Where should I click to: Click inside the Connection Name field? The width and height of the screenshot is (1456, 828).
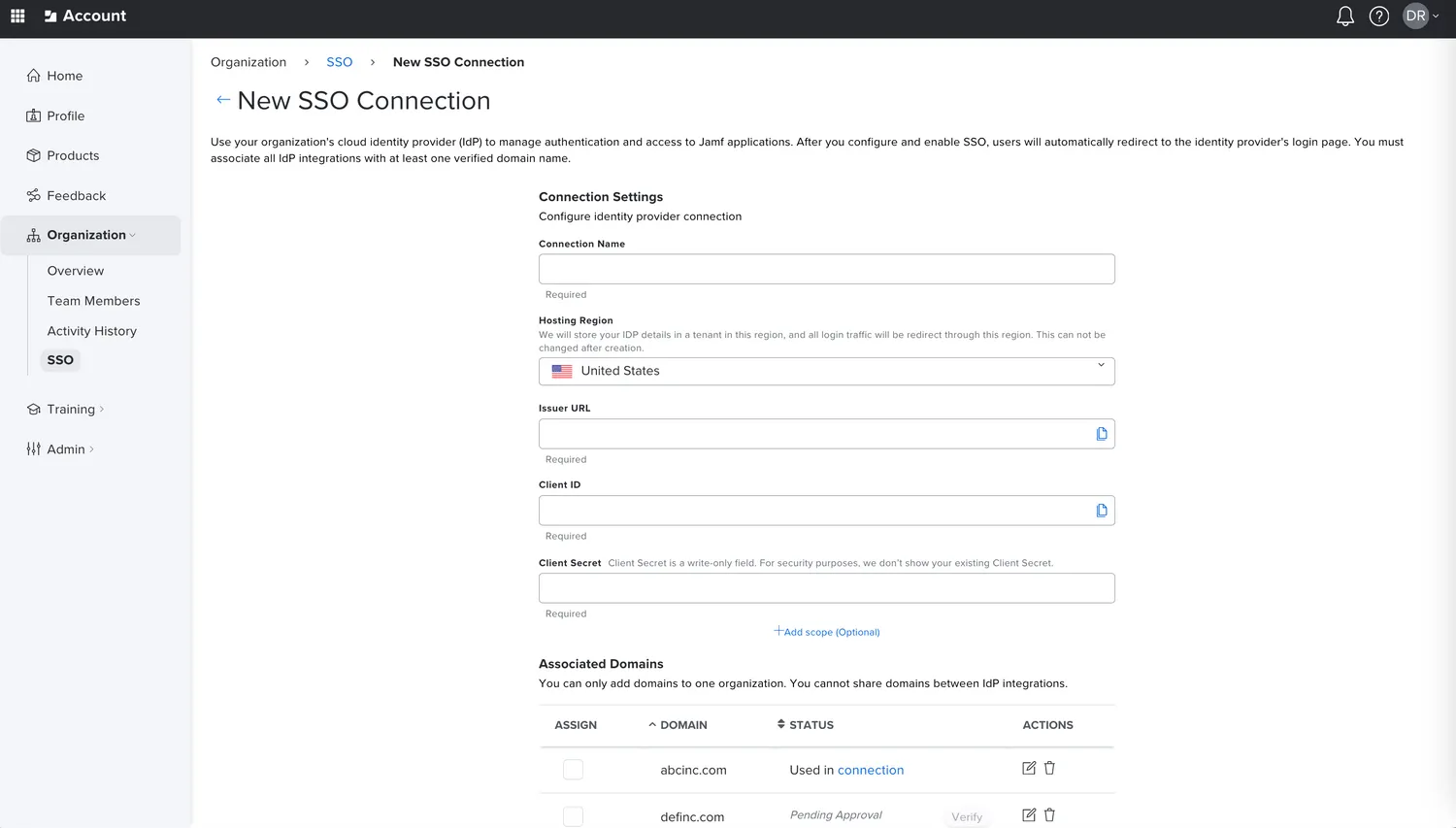[x=826, y=268]
